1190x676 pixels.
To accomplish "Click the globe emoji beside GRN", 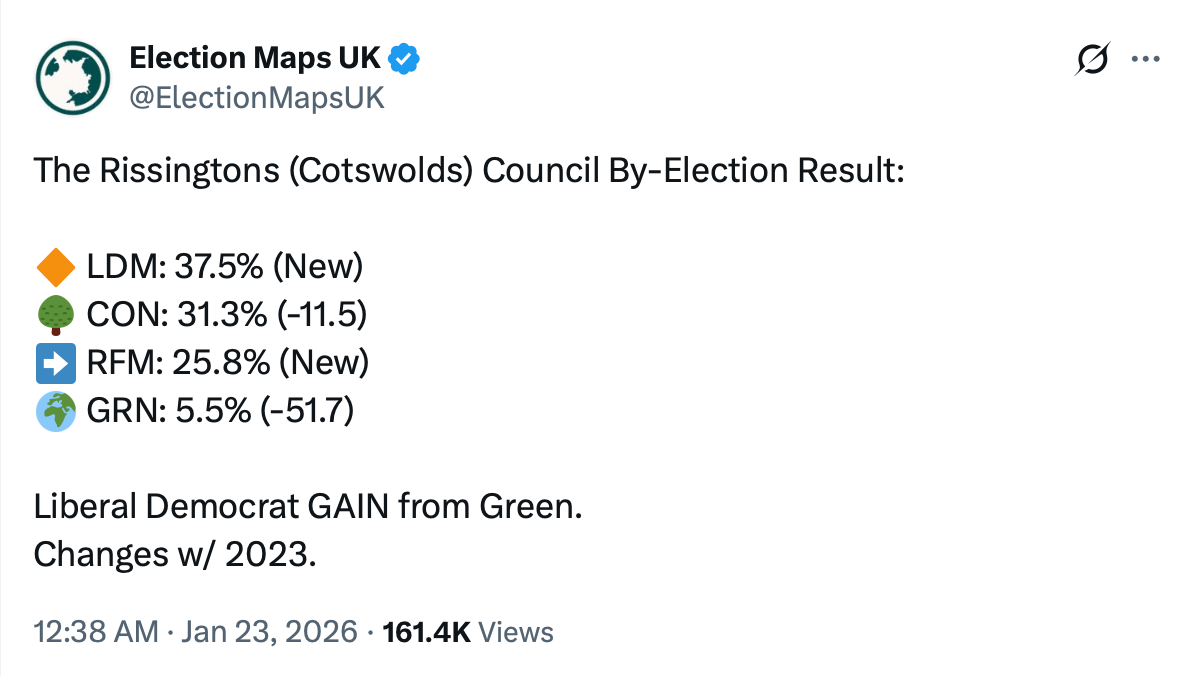I will tap(55, 412).
